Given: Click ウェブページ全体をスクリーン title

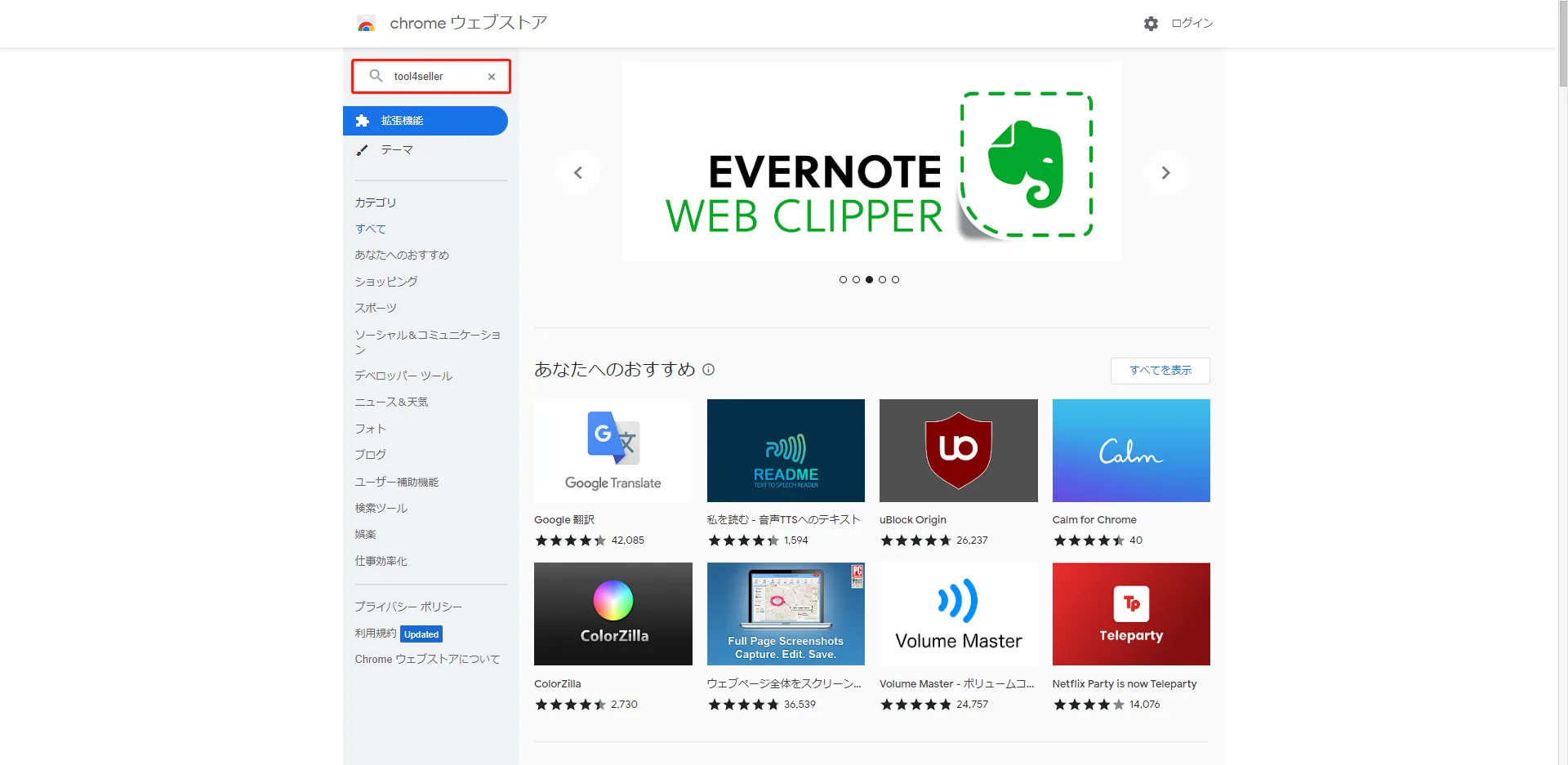Looking at the screenshot, I should pyautogui.click(x=784, y=684).
